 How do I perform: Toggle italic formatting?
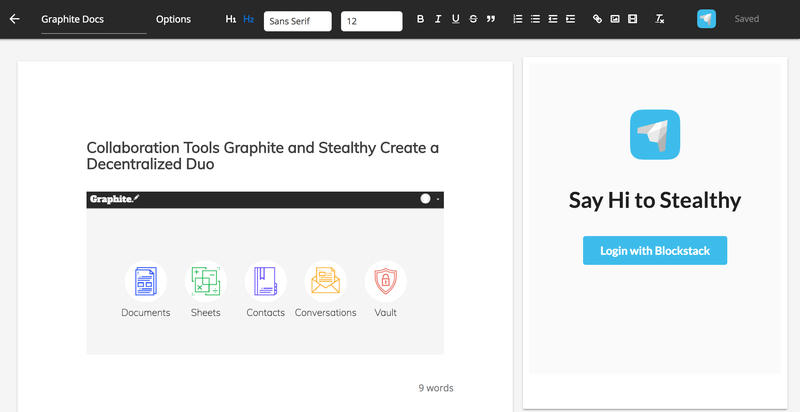[438, 19]
